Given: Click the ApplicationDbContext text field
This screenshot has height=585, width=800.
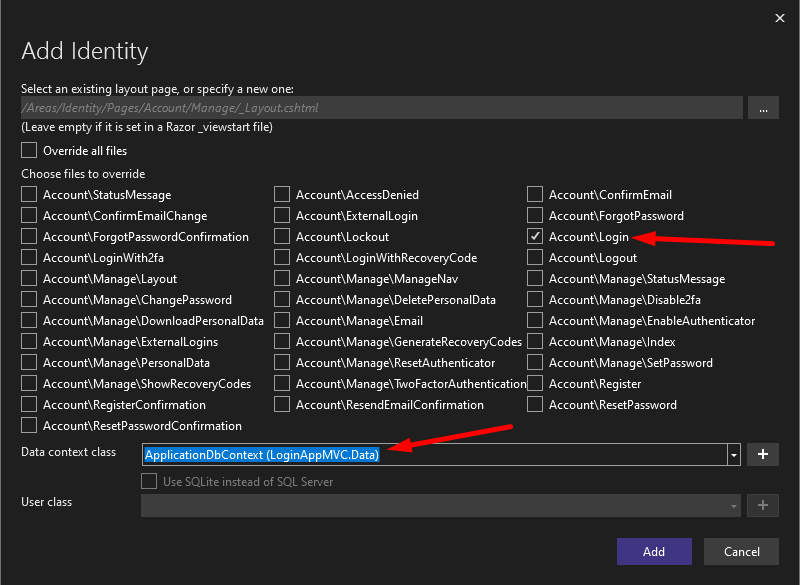Looking at the screenshot, I should pos(434,455).
